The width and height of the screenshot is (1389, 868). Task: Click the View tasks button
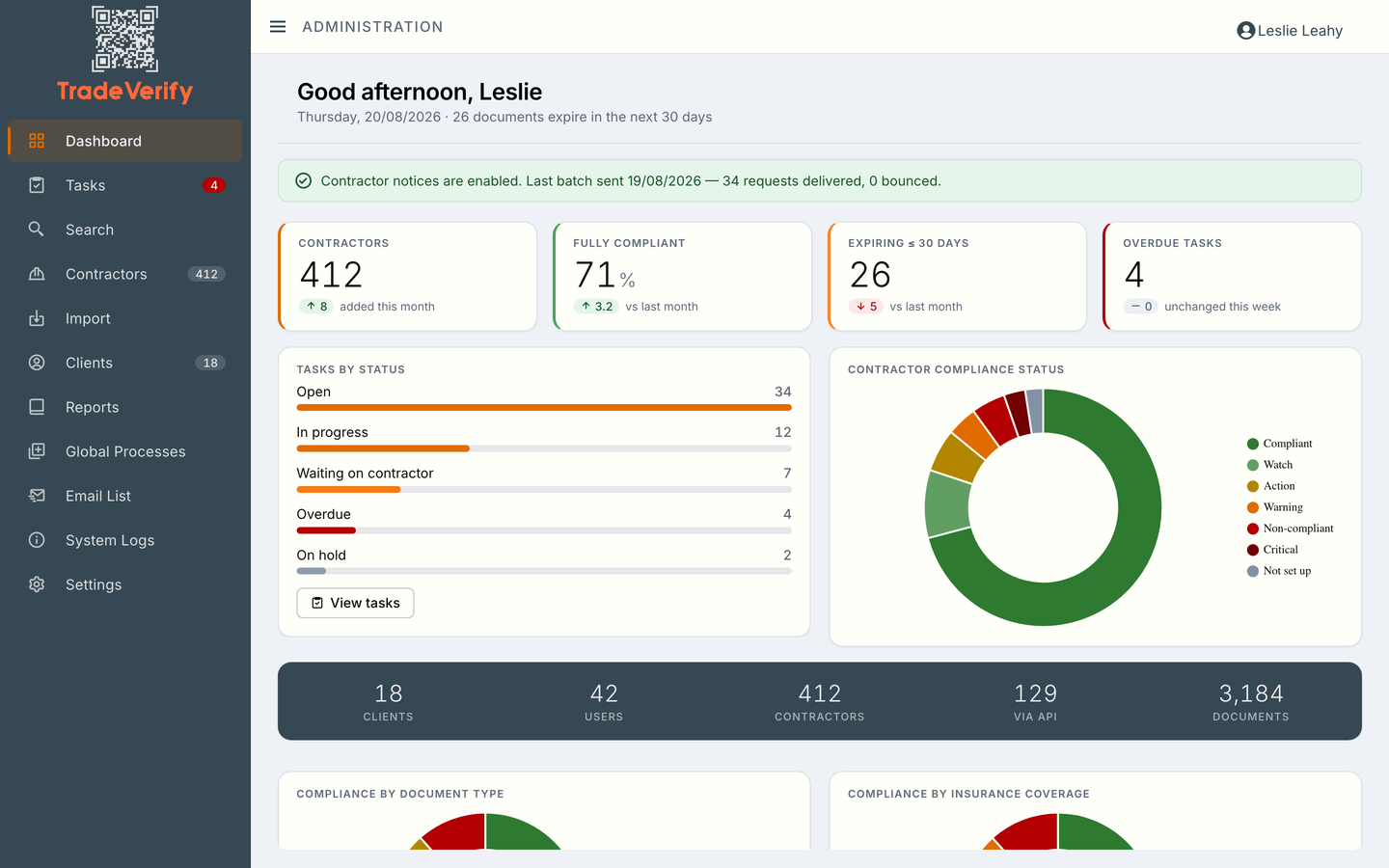click(355, 603)
